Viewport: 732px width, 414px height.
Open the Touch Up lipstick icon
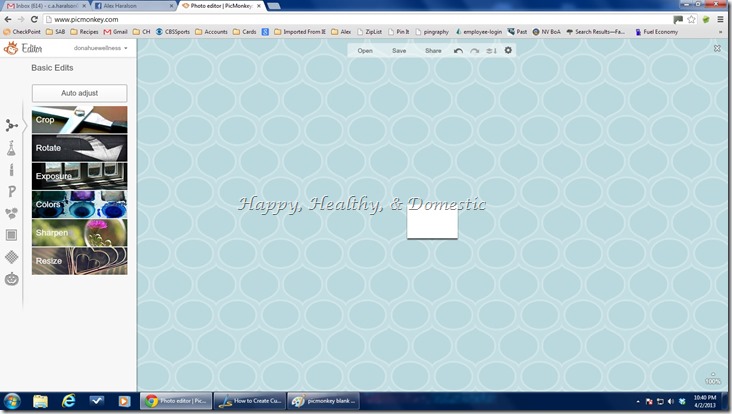[x=11, y=169]
